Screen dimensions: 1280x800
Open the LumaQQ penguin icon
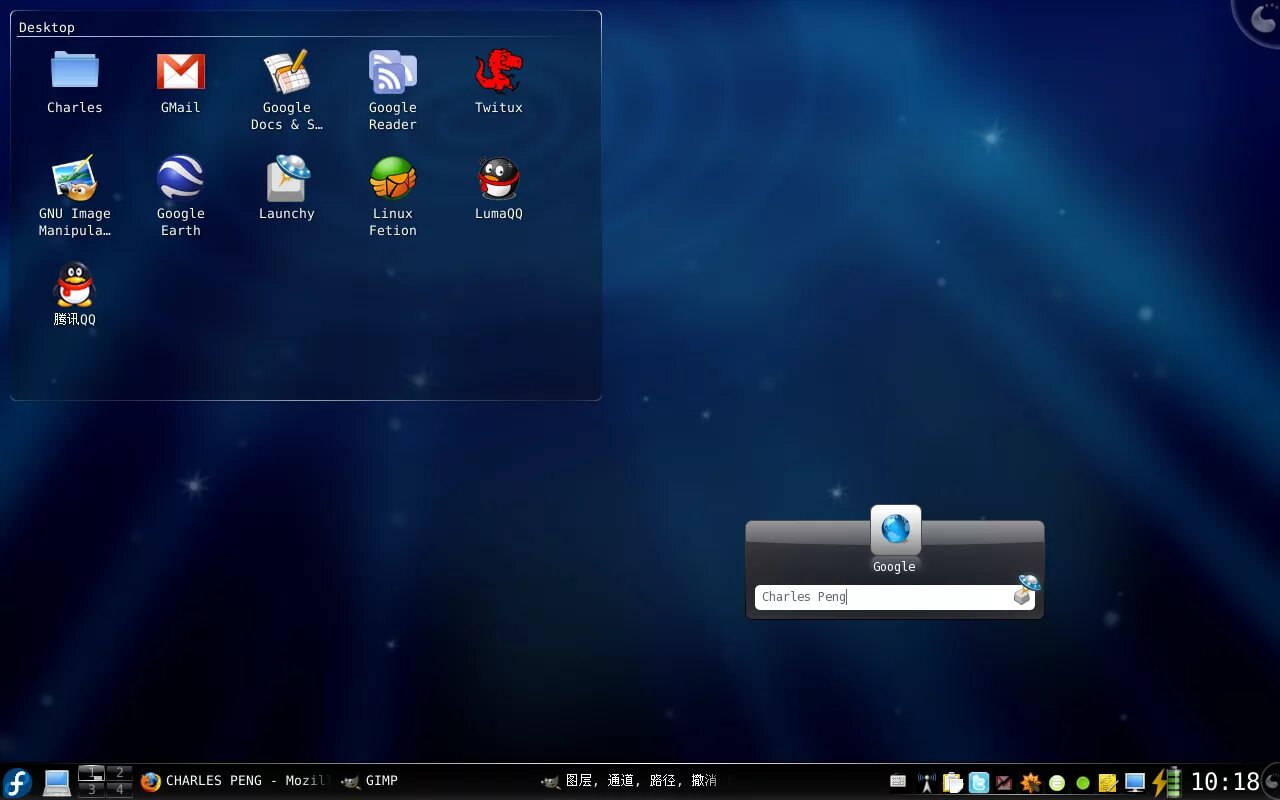pyautogui.click(x=499, y=178)
